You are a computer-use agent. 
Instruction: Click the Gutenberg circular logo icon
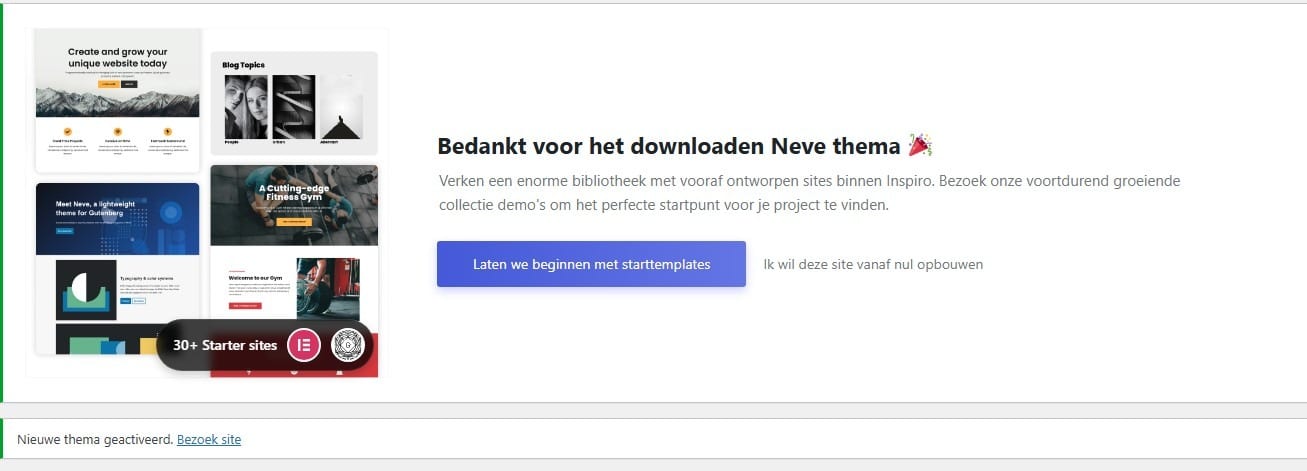[x=348, y=345]
